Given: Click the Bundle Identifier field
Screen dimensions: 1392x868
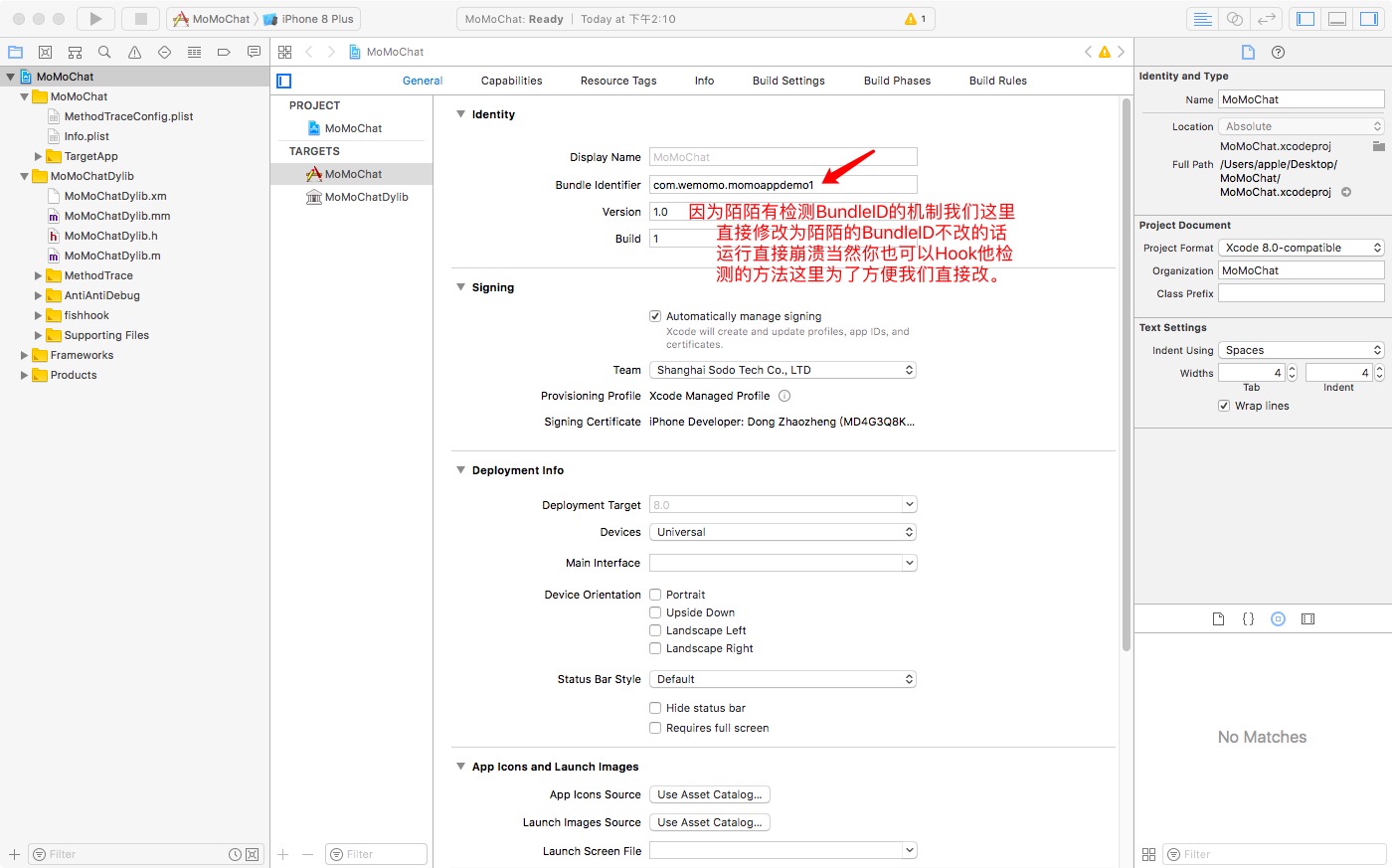Looking at the screenshot, I should 783,184.
